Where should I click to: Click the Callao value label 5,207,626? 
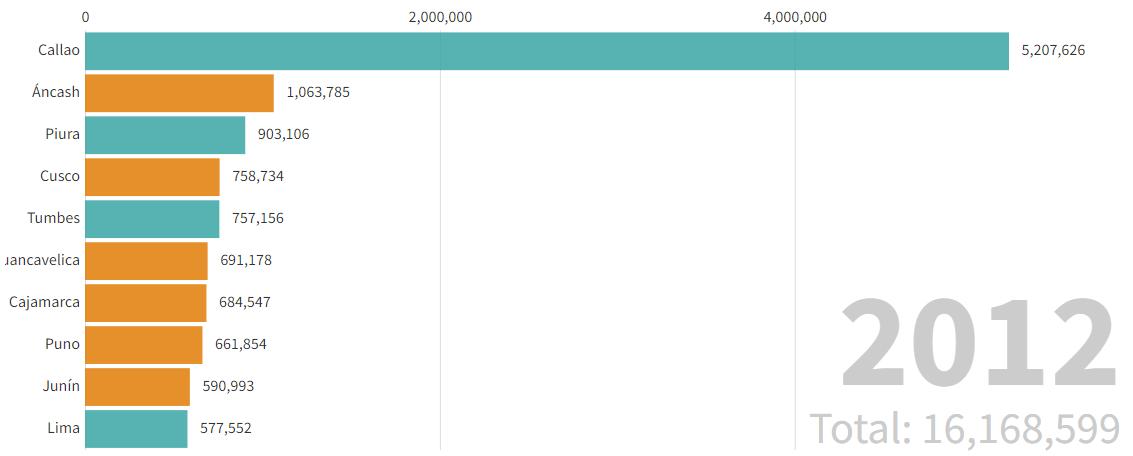tap(1053, 51)
